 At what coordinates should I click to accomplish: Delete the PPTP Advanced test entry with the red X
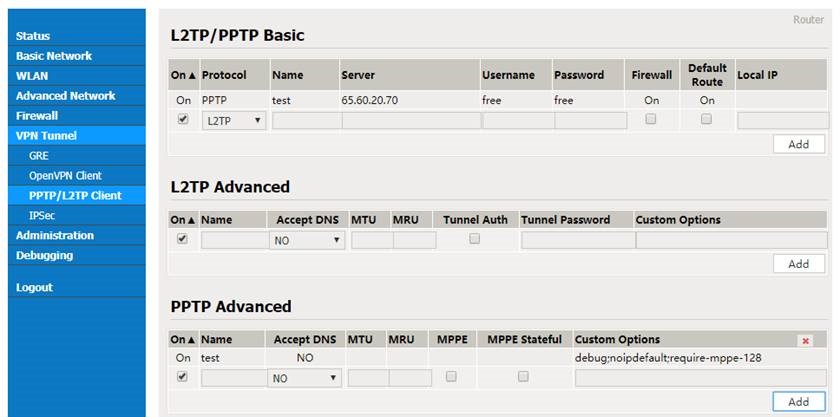(x=805, y=340)
